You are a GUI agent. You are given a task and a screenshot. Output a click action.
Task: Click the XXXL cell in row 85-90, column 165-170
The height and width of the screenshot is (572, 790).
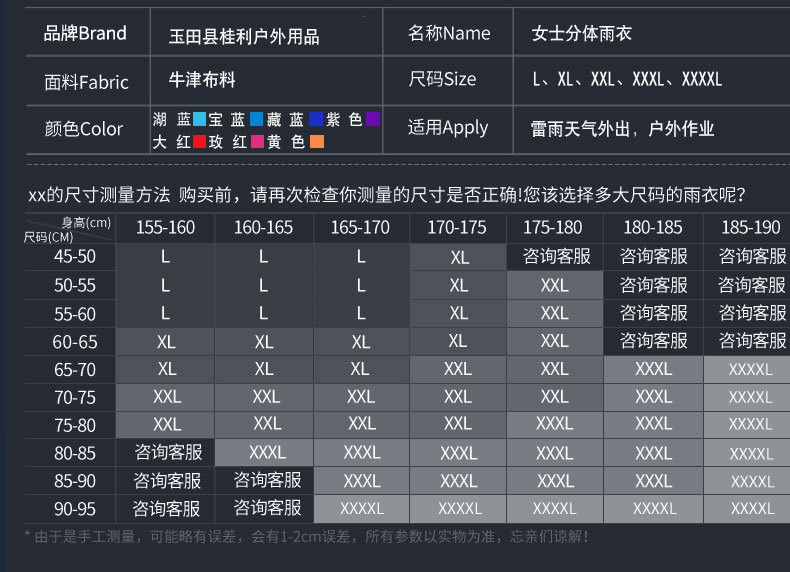pyautogui.click(x=362, y=481)
